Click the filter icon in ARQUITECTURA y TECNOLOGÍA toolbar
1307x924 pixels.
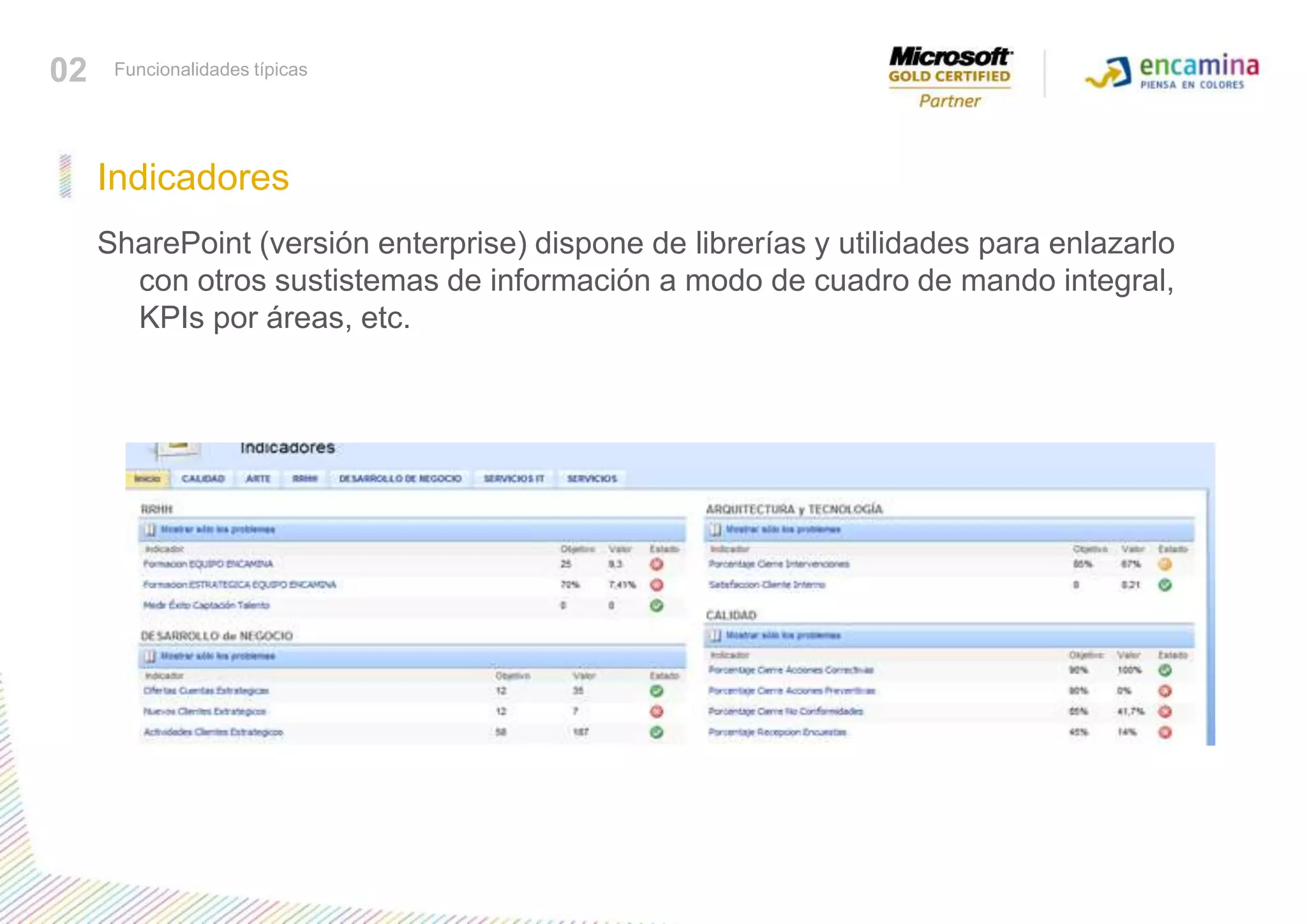(715, 530)
